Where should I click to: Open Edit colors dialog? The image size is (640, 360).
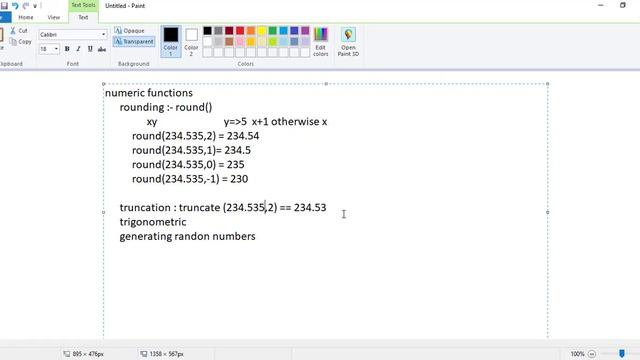(x=320, y=42)
